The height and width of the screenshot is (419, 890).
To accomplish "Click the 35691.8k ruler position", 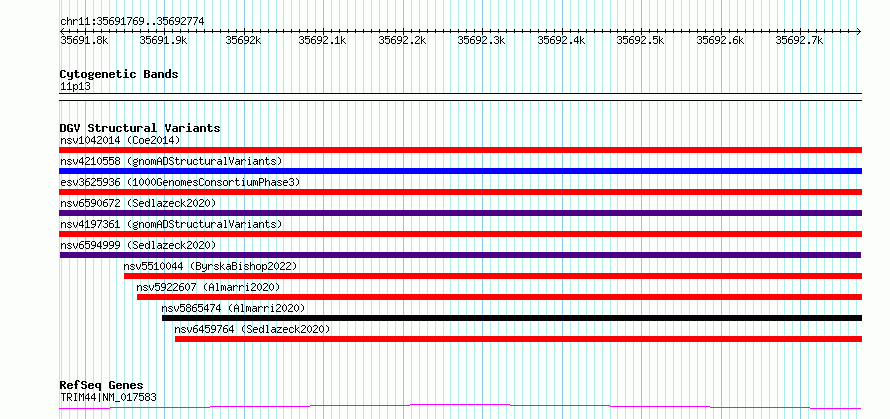I will click(84, 40).
